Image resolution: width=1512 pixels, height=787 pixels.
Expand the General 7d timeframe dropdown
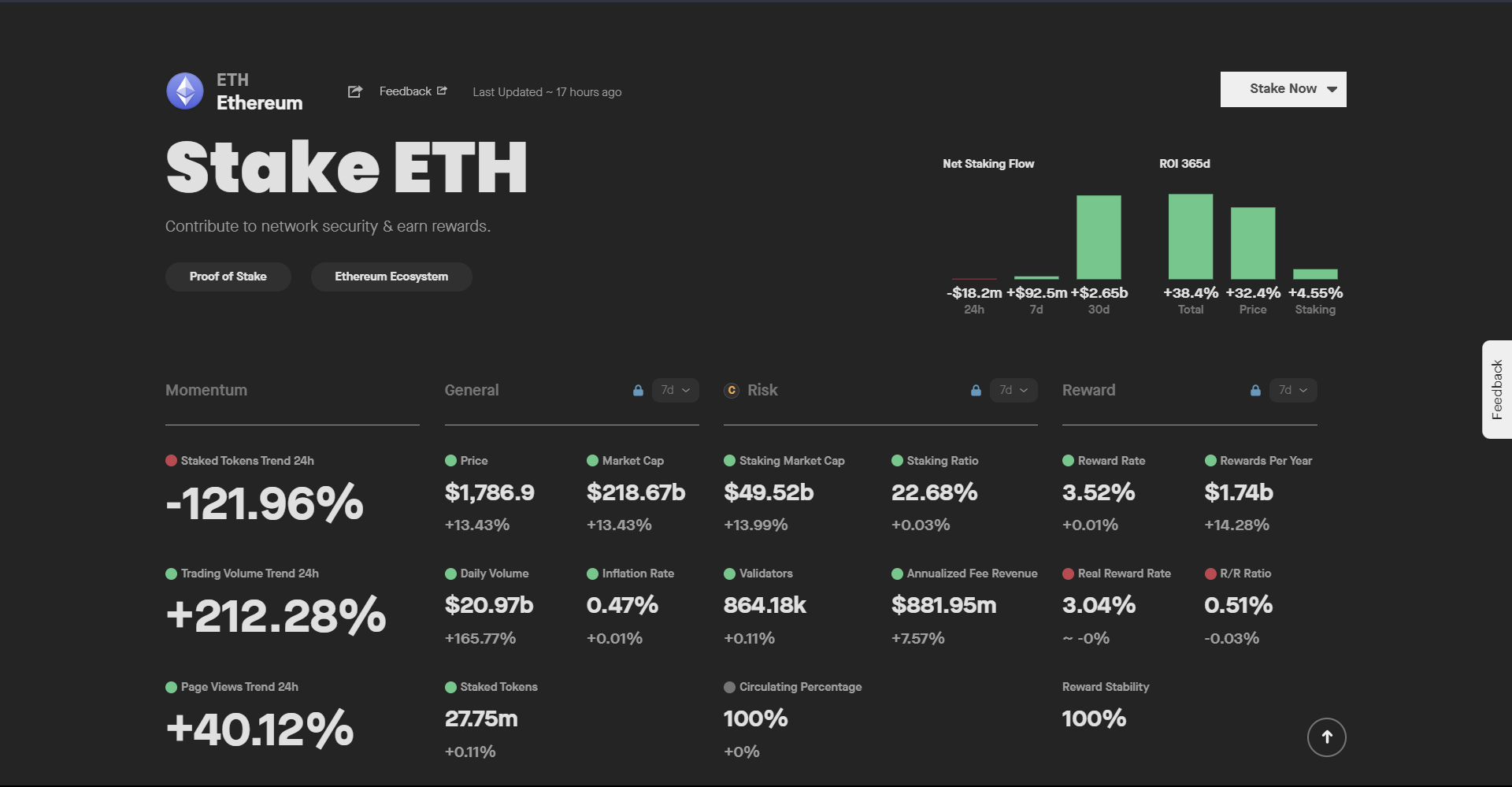pos(676,390)
